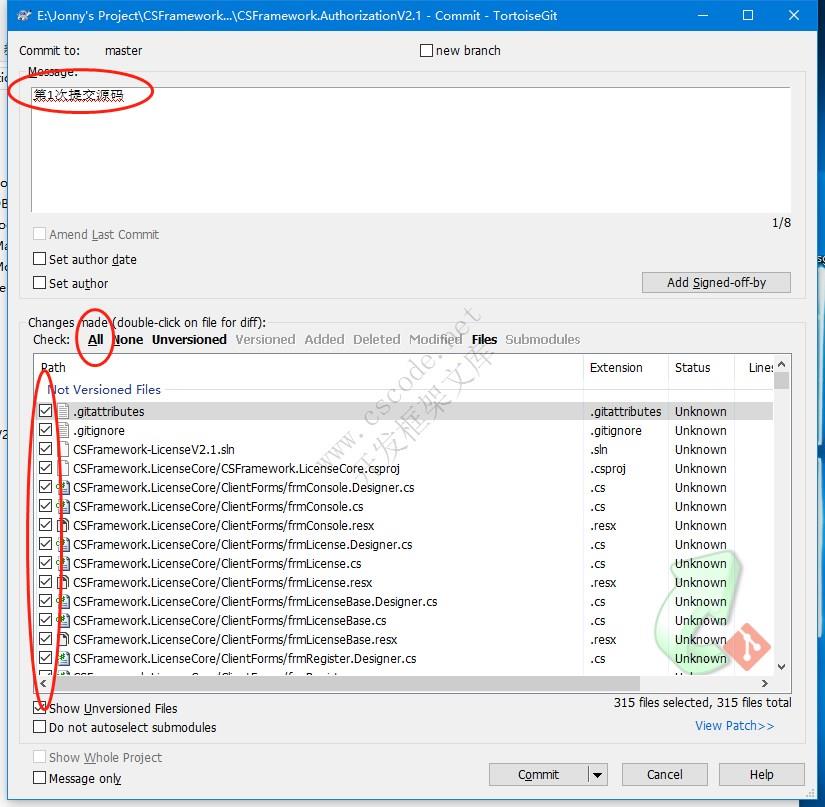The image size is (825, 807).
Task: Click the .gitattributes file icon
Action: (x=63, y=411)
